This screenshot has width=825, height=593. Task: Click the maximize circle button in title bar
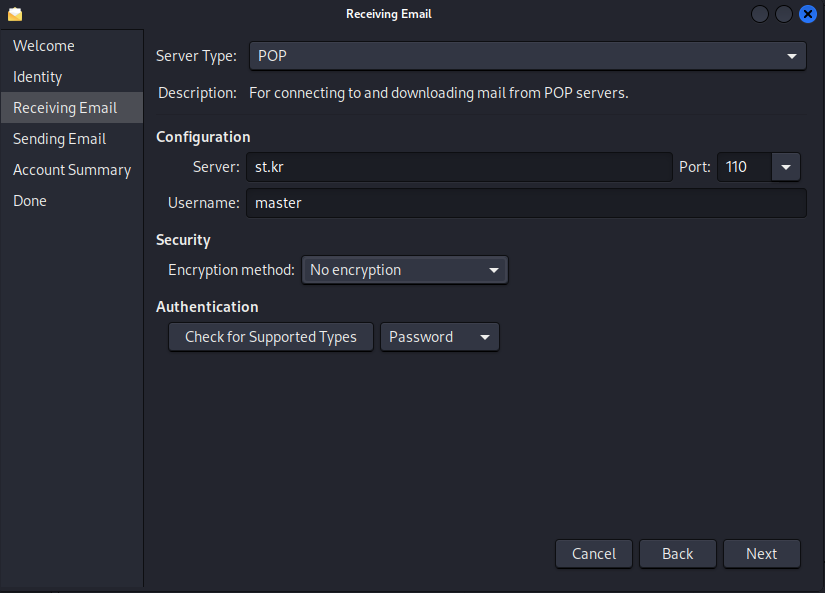[x=783, y=14]
